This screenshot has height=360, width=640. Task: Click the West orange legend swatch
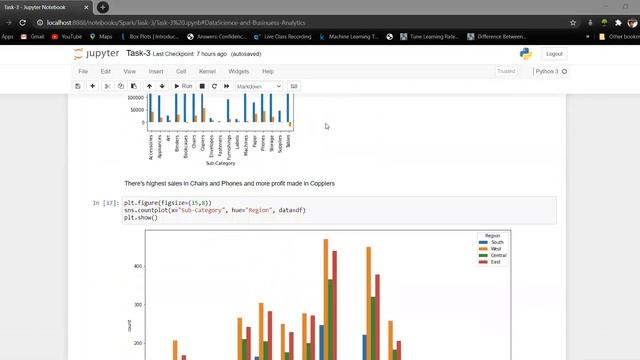point(483,249)
